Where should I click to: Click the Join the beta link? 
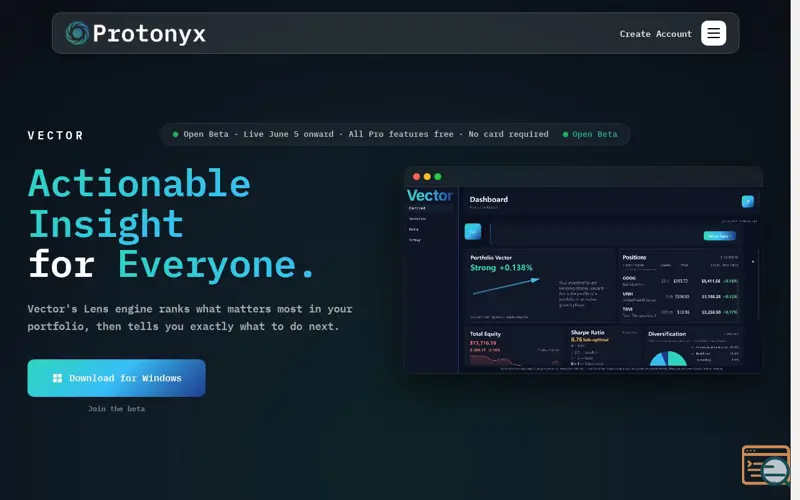116,409
